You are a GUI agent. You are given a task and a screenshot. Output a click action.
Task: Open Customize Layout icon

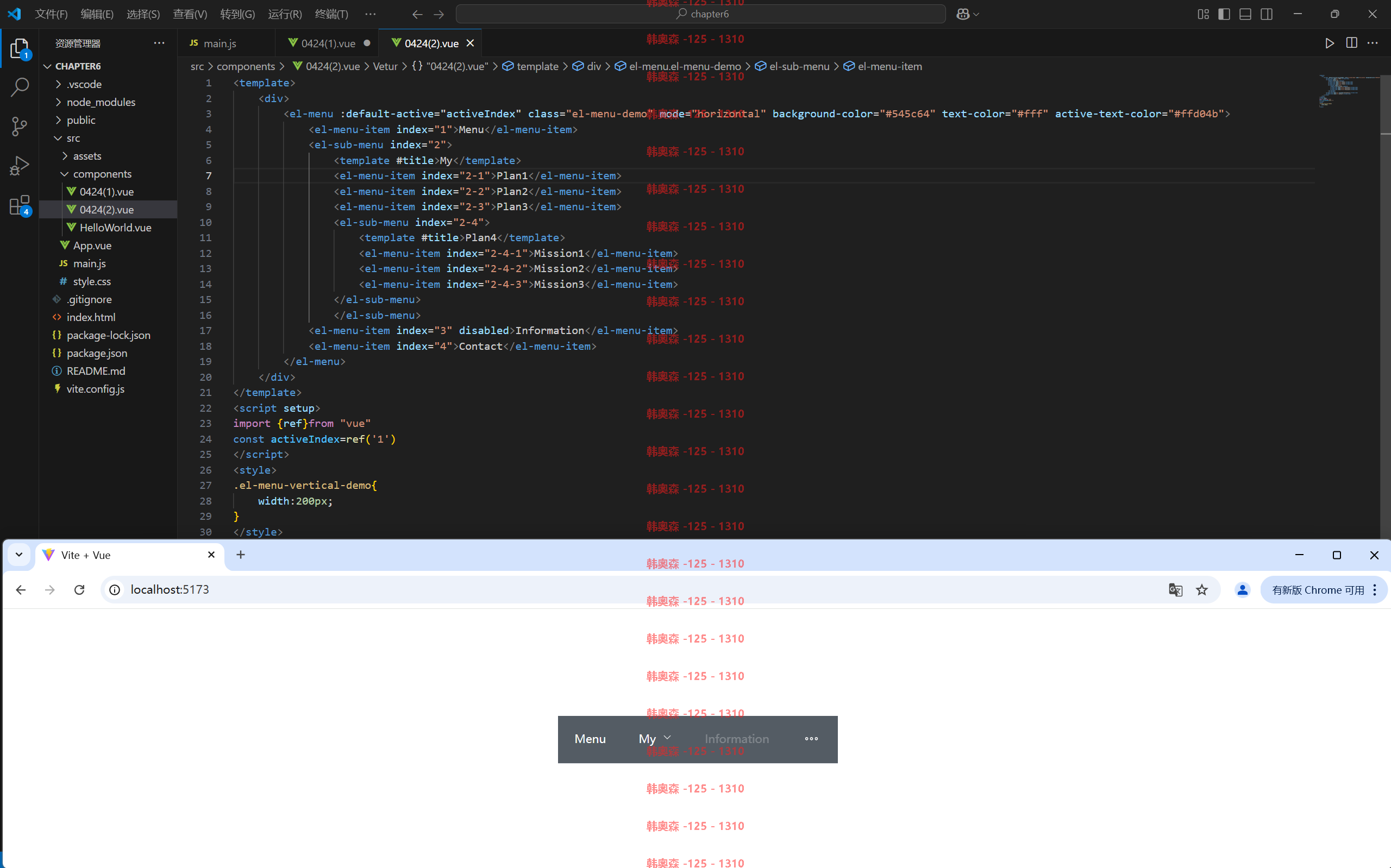point(1204,14)
